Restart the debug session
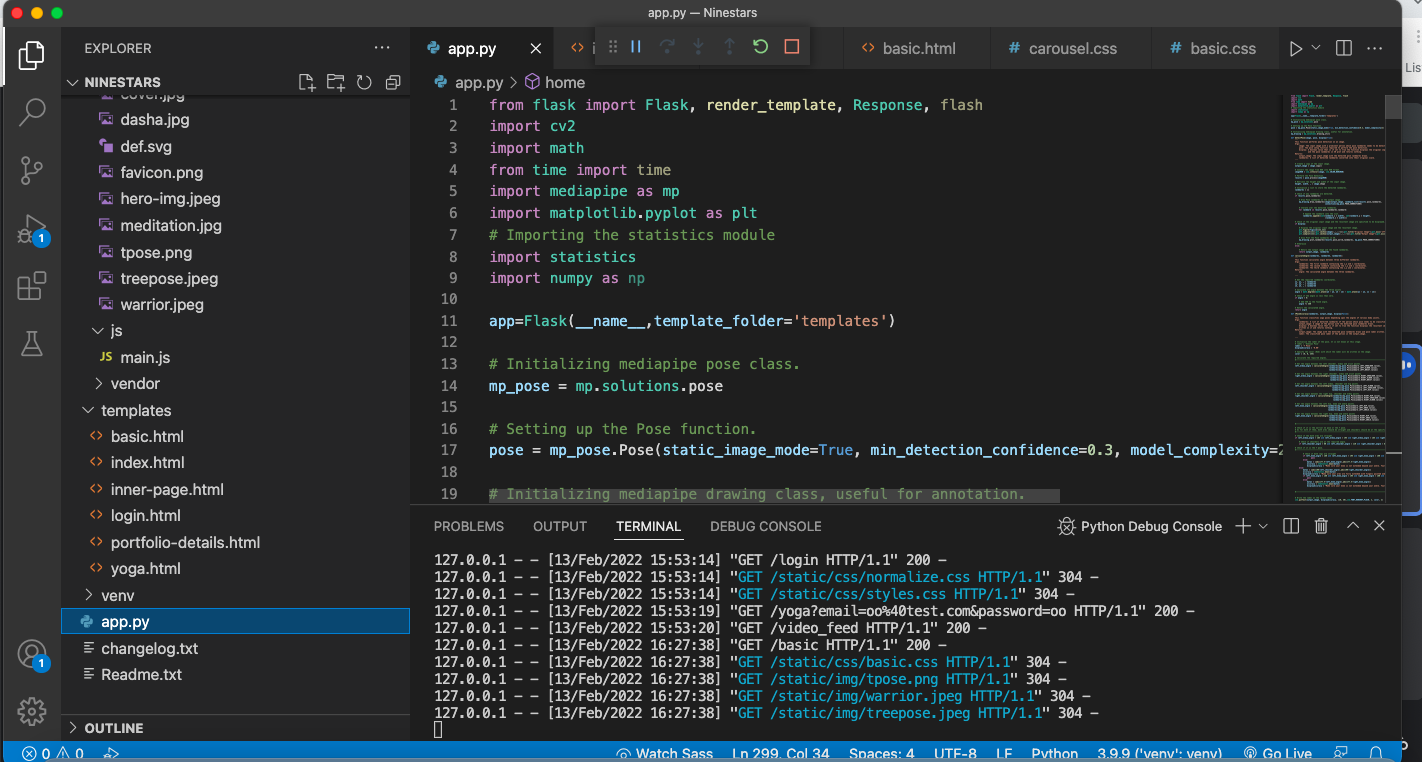Image resolution: width=1422 pixels, height=762 pixels. tap(760, 47)
